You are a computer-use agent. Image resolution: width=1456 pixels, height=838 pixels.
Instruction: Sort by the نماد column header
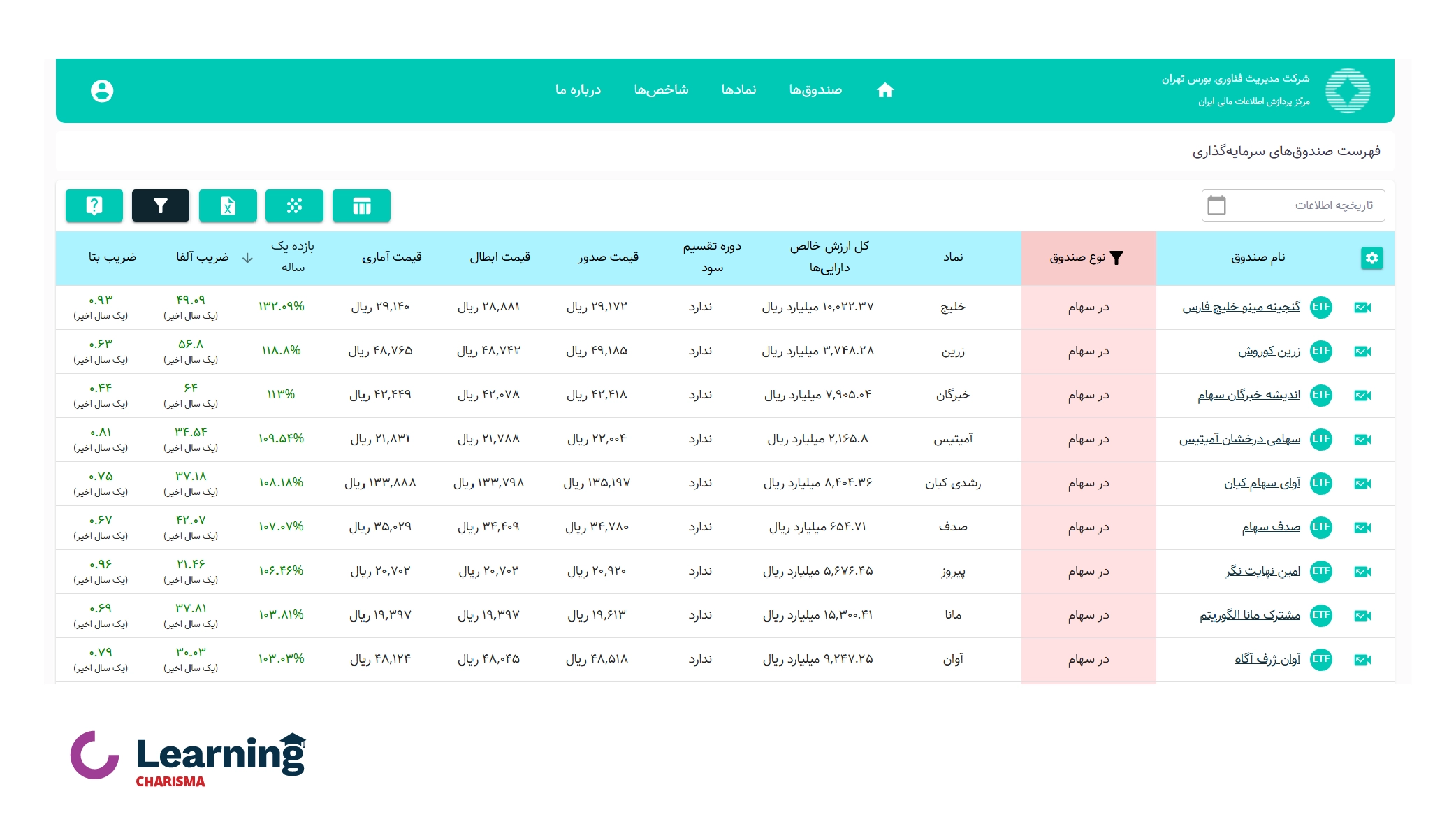pyautogui.click(x=953, y=257)
